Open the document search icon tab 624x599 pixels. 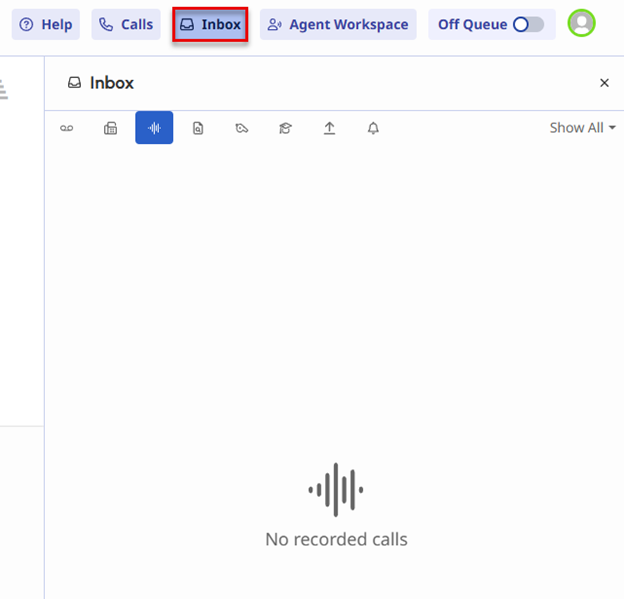point(198,128)
